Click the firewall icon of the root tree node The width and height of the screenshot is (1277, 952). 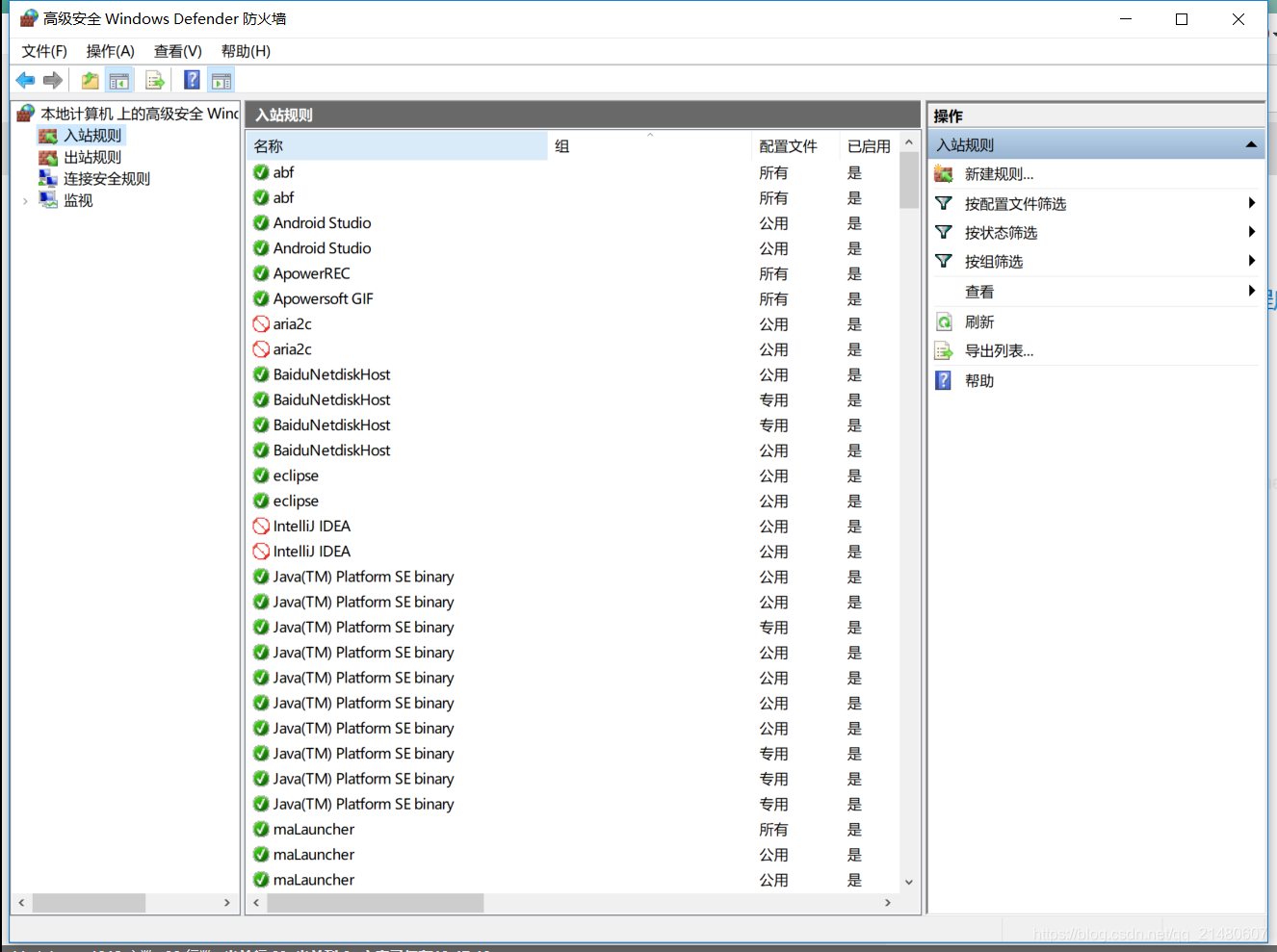(27, 114)
